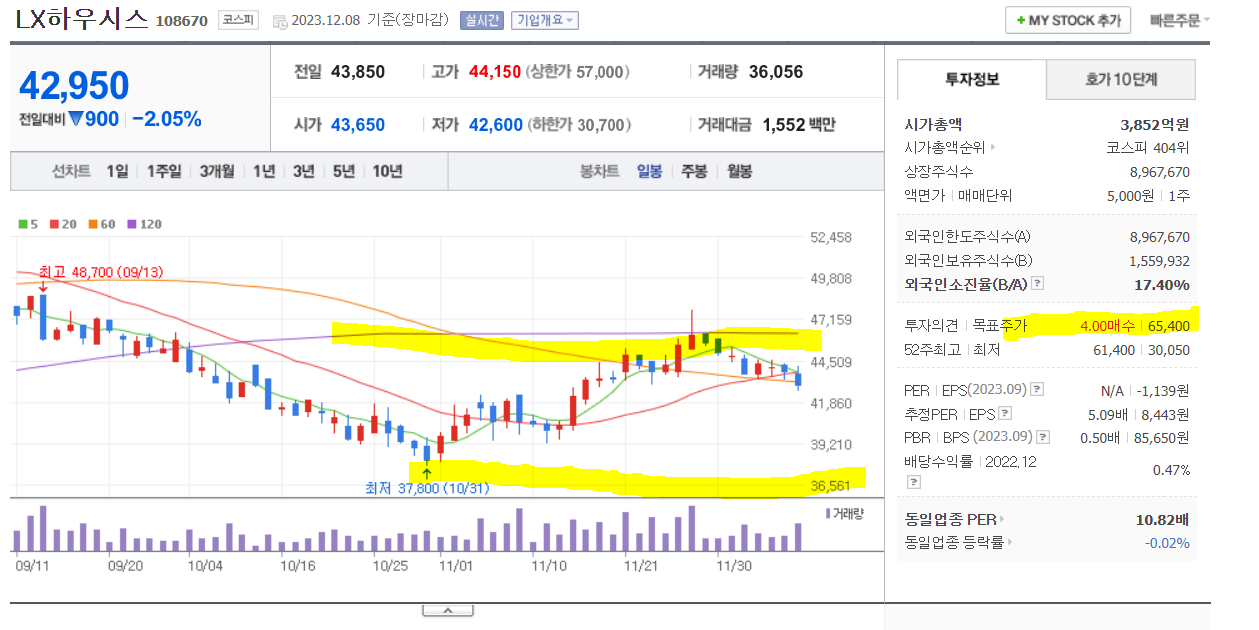Select the 주봉 candlestick chart

(x=694, y=171)
